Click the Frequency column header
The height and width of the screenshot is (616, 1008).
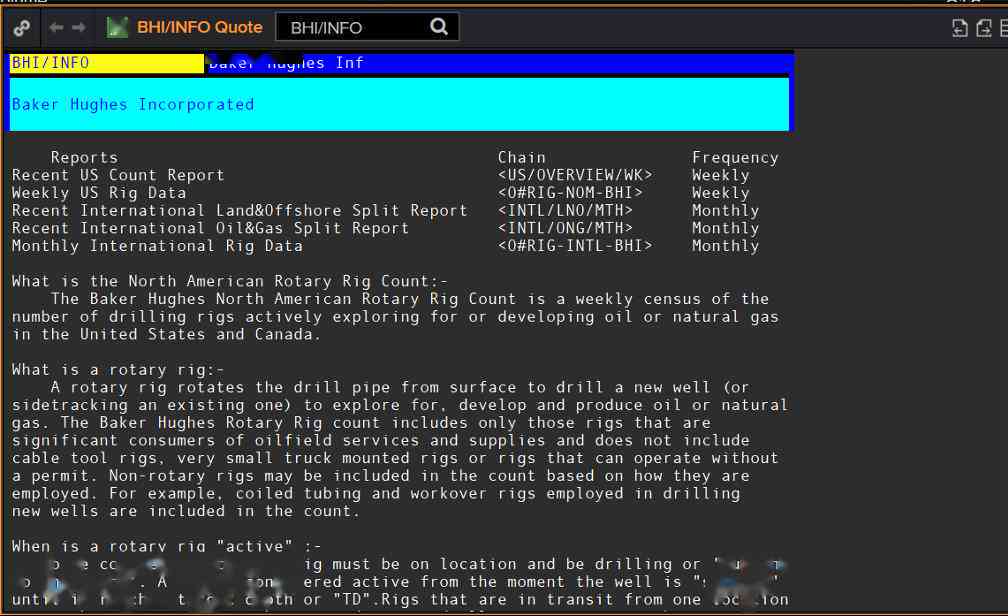tap(735, 158)
